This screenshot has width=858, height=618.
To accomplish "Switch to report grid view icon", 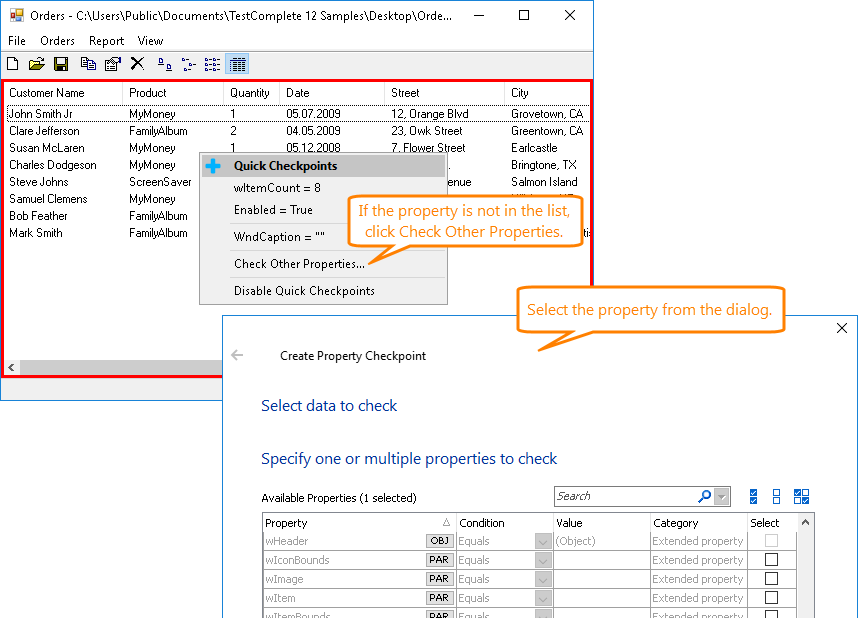I will (237, 64).
